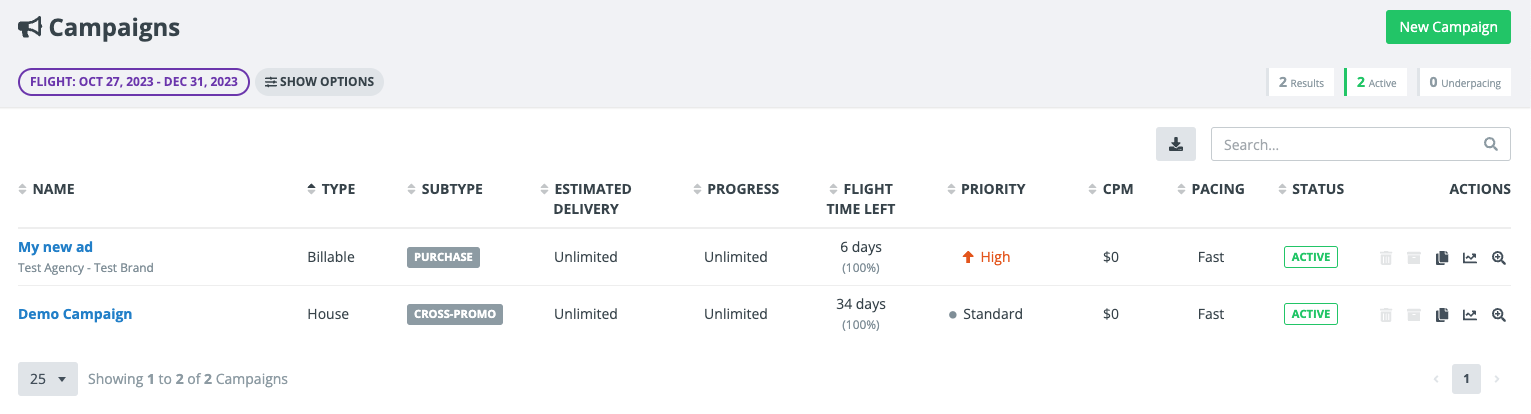This screenshot has width=1531, height=414.
Task: Go to page 1 in pagination
Action: coord(1466,379)
